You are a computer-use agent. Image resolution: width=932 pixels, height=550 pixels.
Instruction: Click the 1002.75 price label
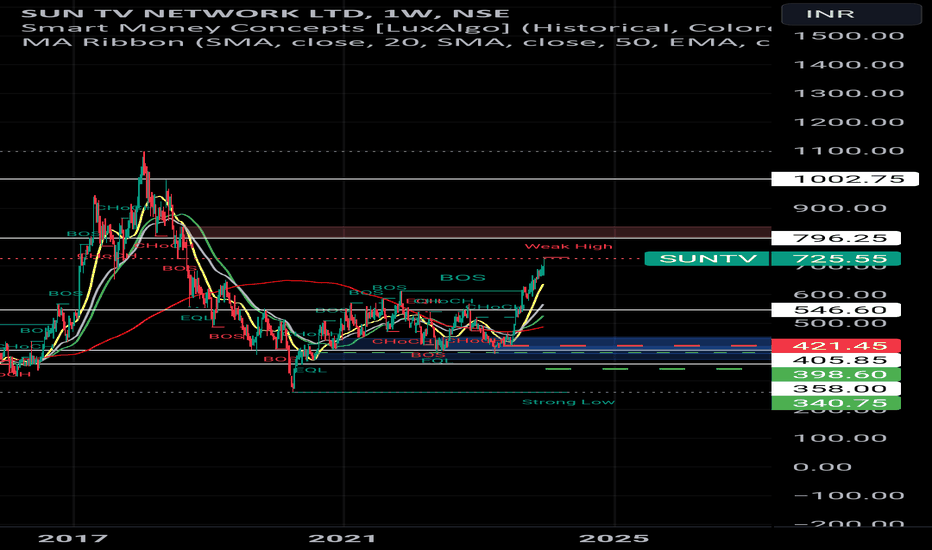[x=845, y=179]
